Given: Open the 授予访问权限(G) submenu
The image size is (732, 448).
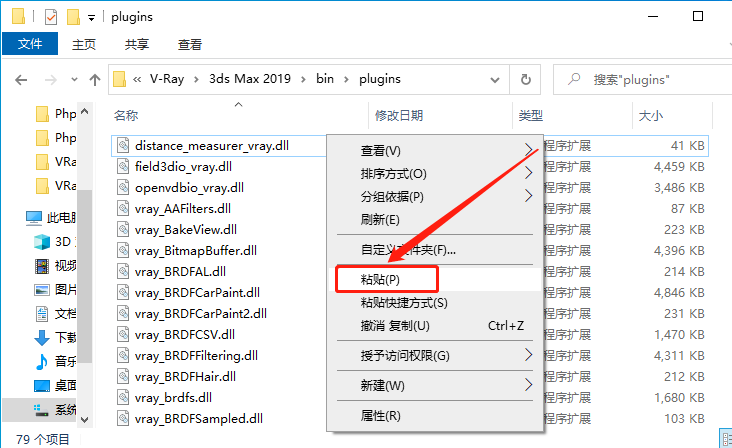Looking at the screenshot, I should (x=435, y=356).
